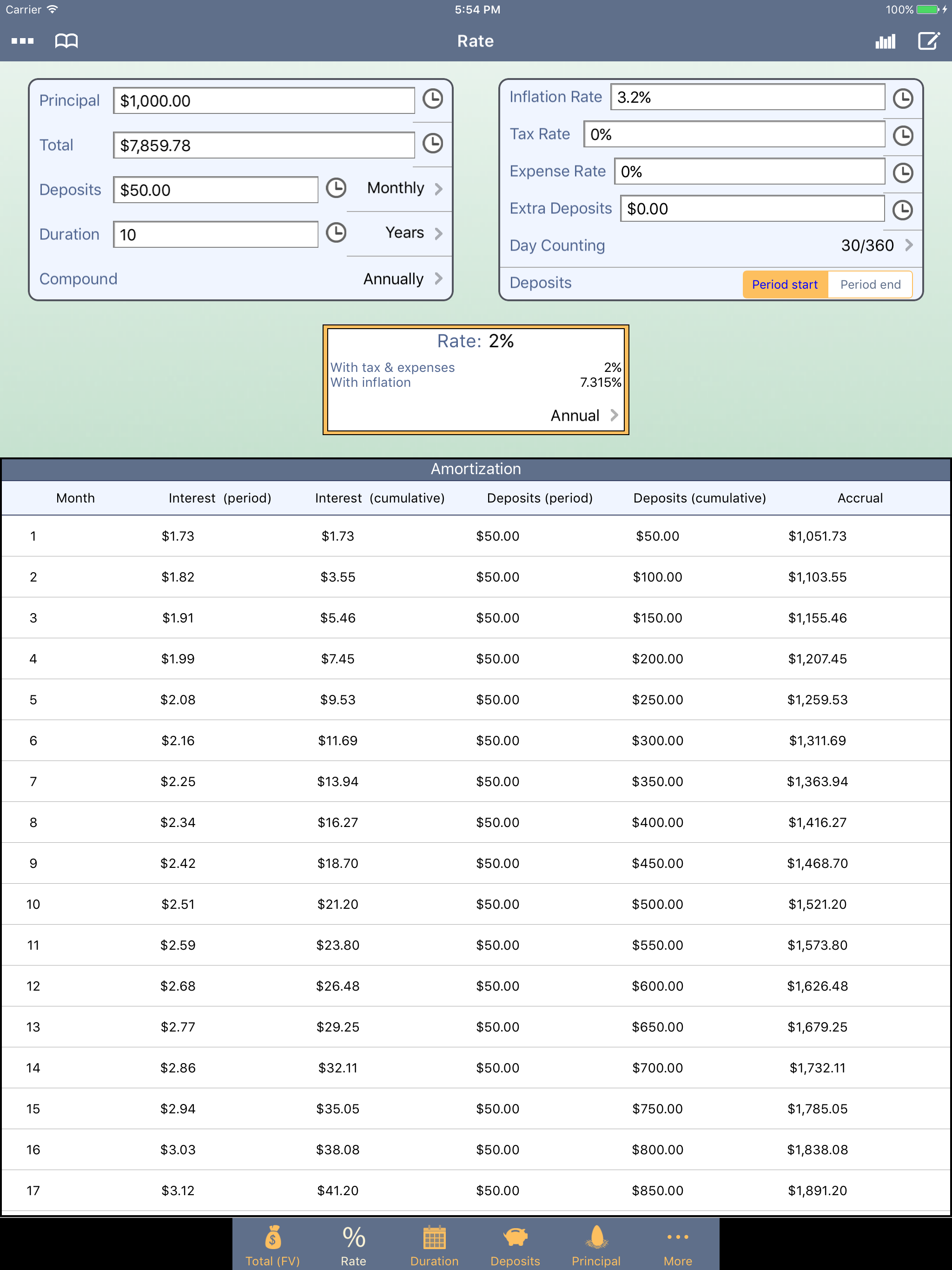The image size is (952, 1270).
Task: Tap the clock icon beside Duration field
Action: [336, 232]
